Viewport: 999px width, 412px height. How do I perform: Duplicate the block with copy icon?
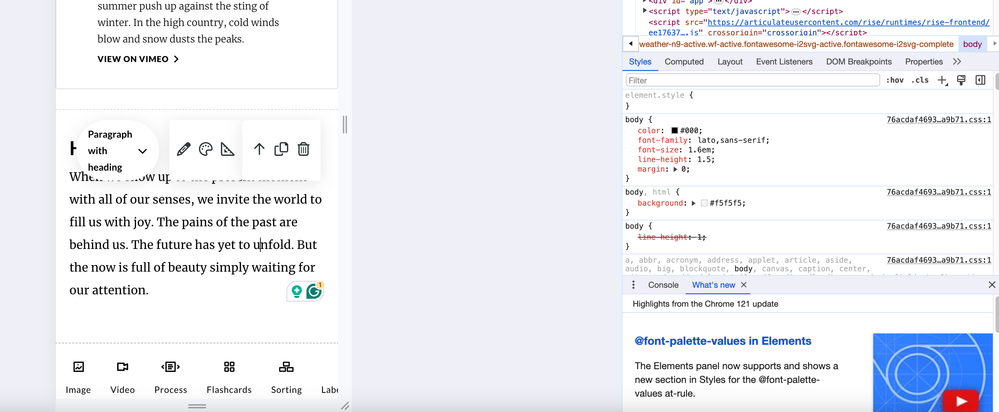(x=281, y=149)
